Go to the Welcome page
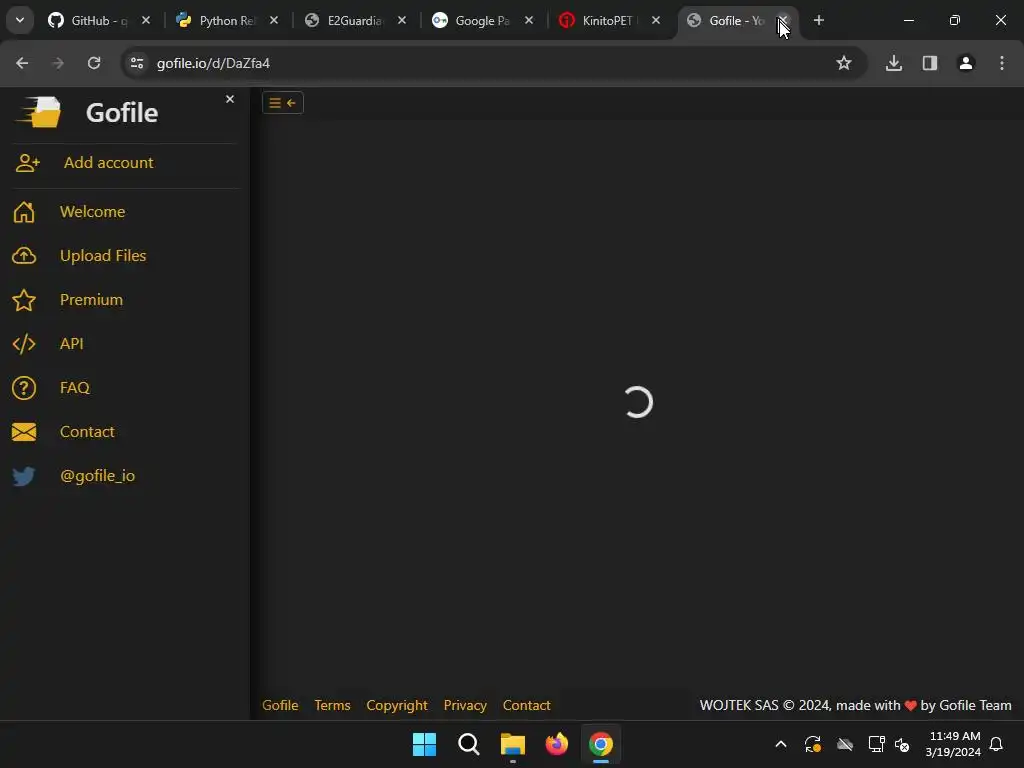Image resolution: width=1024 pixels, height=768 pixels. tap(92, 212)
